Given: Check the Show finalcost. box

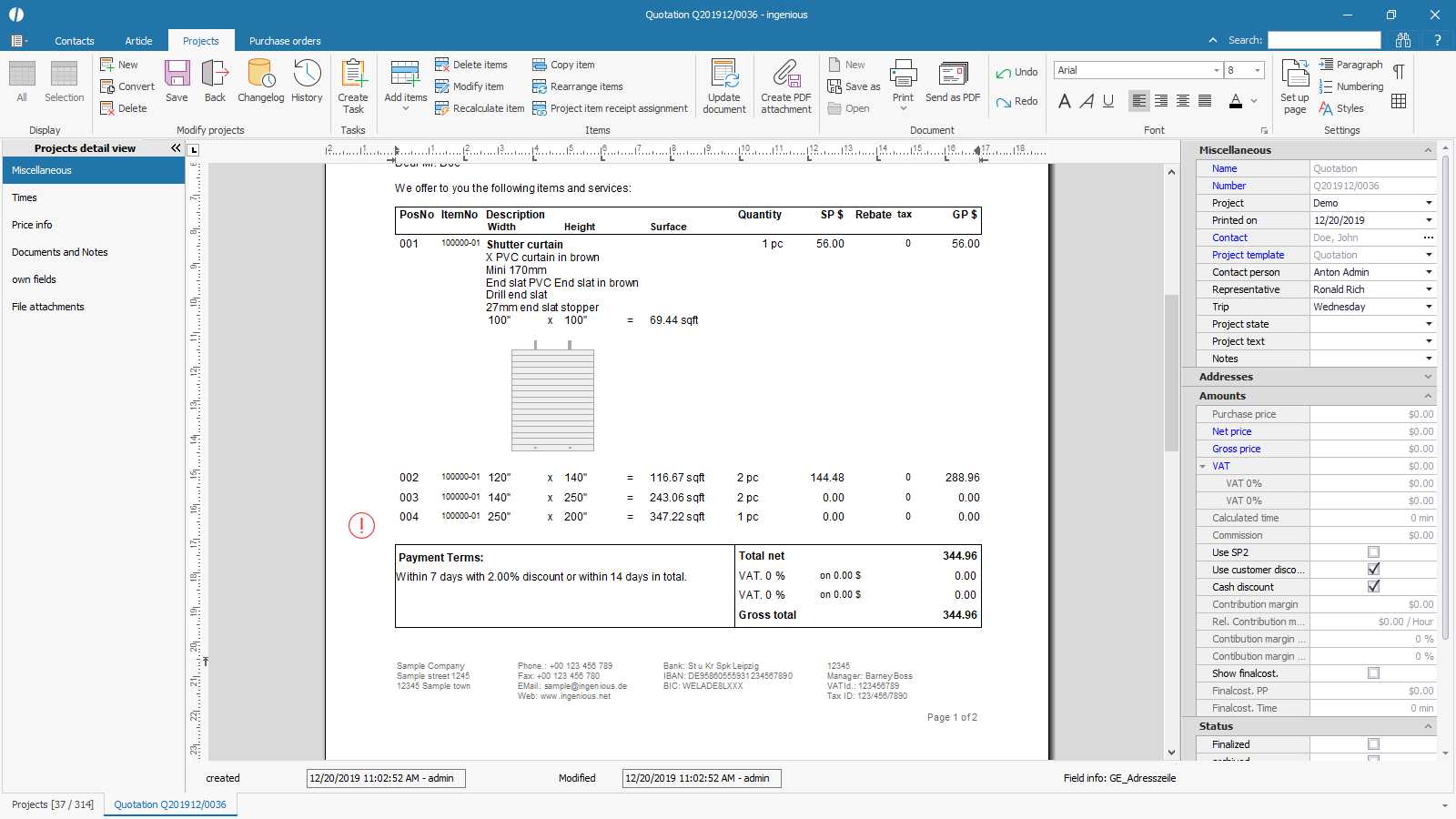Looking at the screenshot, I should pyautogui.click(x=1373, y=673).
